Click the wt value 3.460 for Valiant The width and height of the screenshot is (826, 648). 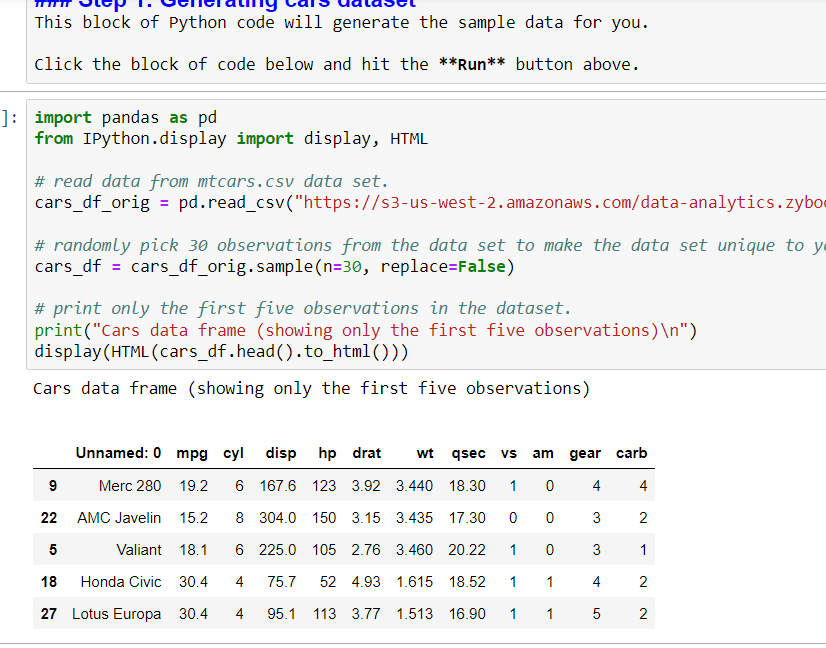(415, 550)
